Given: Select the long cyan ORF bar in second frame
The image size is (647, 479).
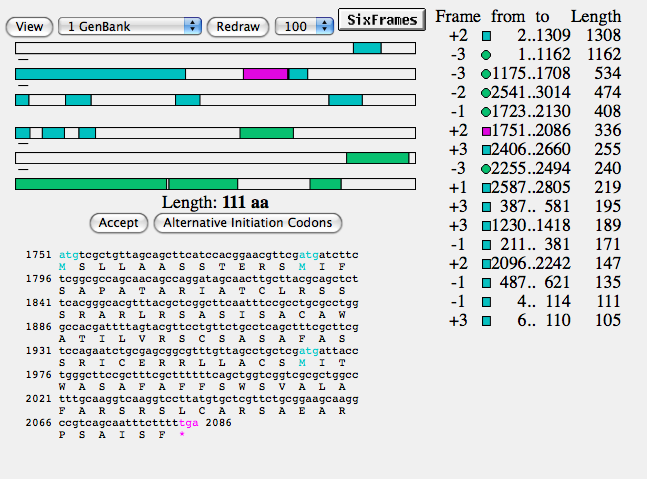Looking at the screenshot, I should pos(100,74).
